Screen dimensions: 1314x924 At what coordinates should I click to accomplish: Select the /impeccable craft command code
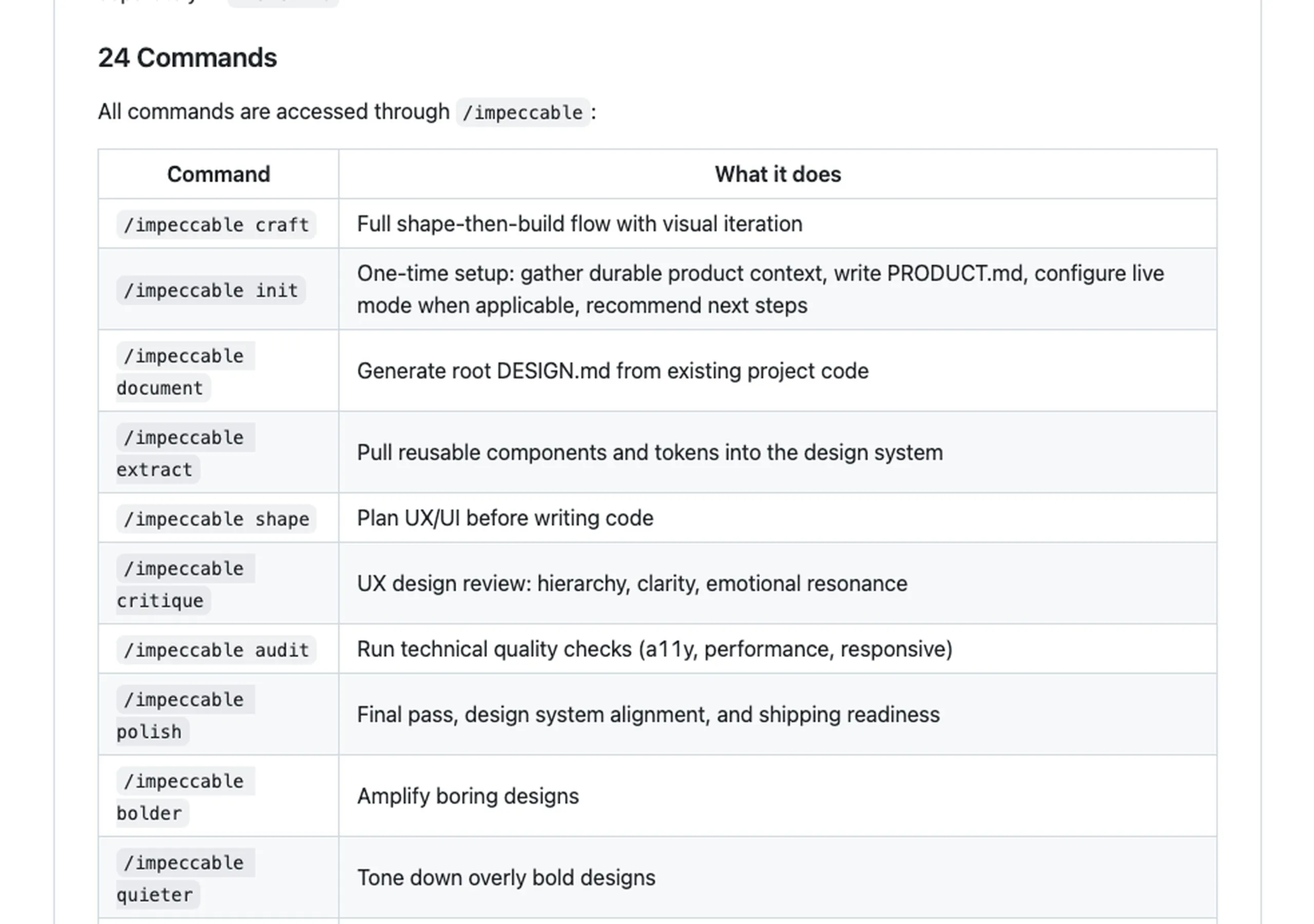(x=216, y=224)
